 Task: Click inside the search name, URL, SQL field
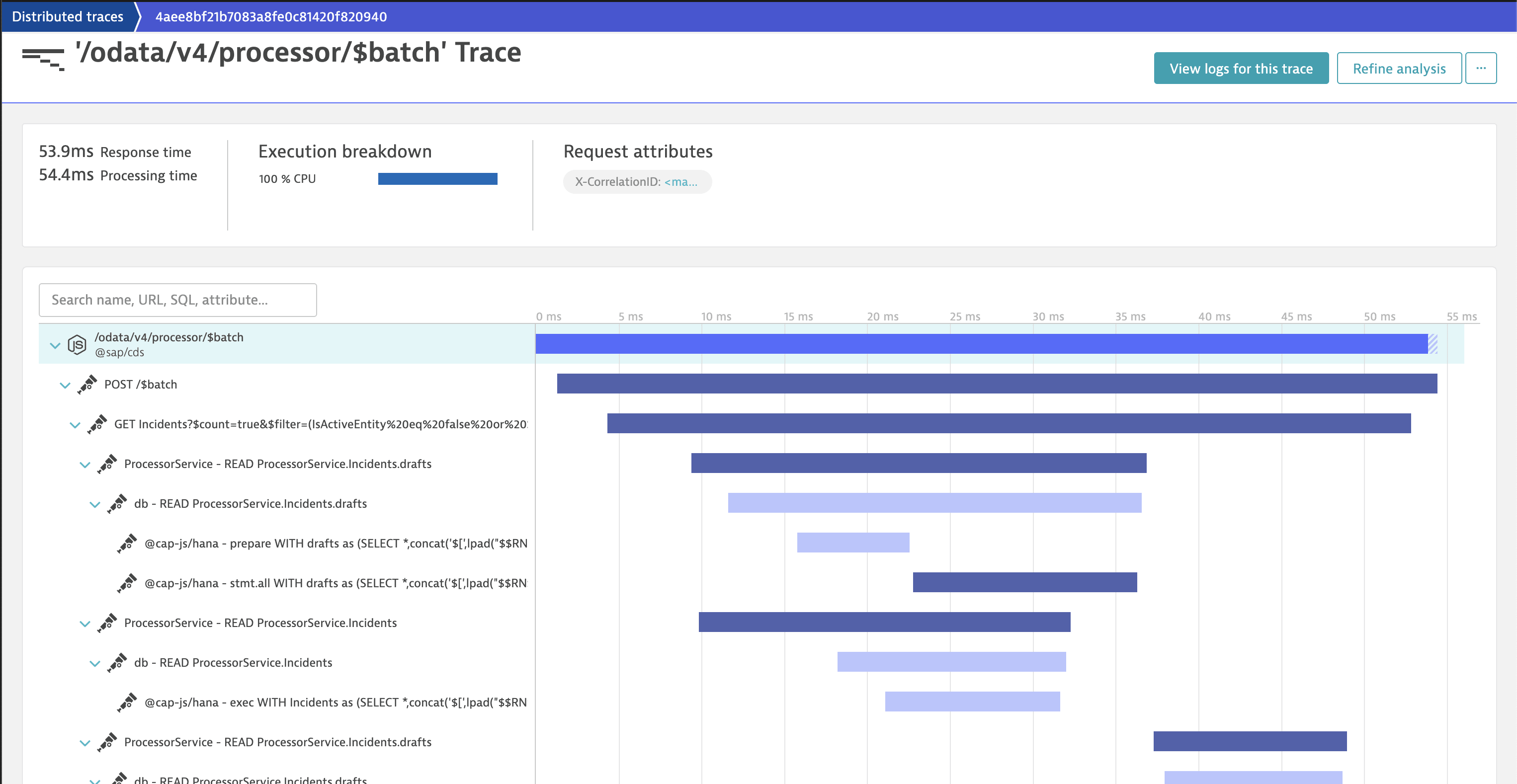tap(177, 300)
